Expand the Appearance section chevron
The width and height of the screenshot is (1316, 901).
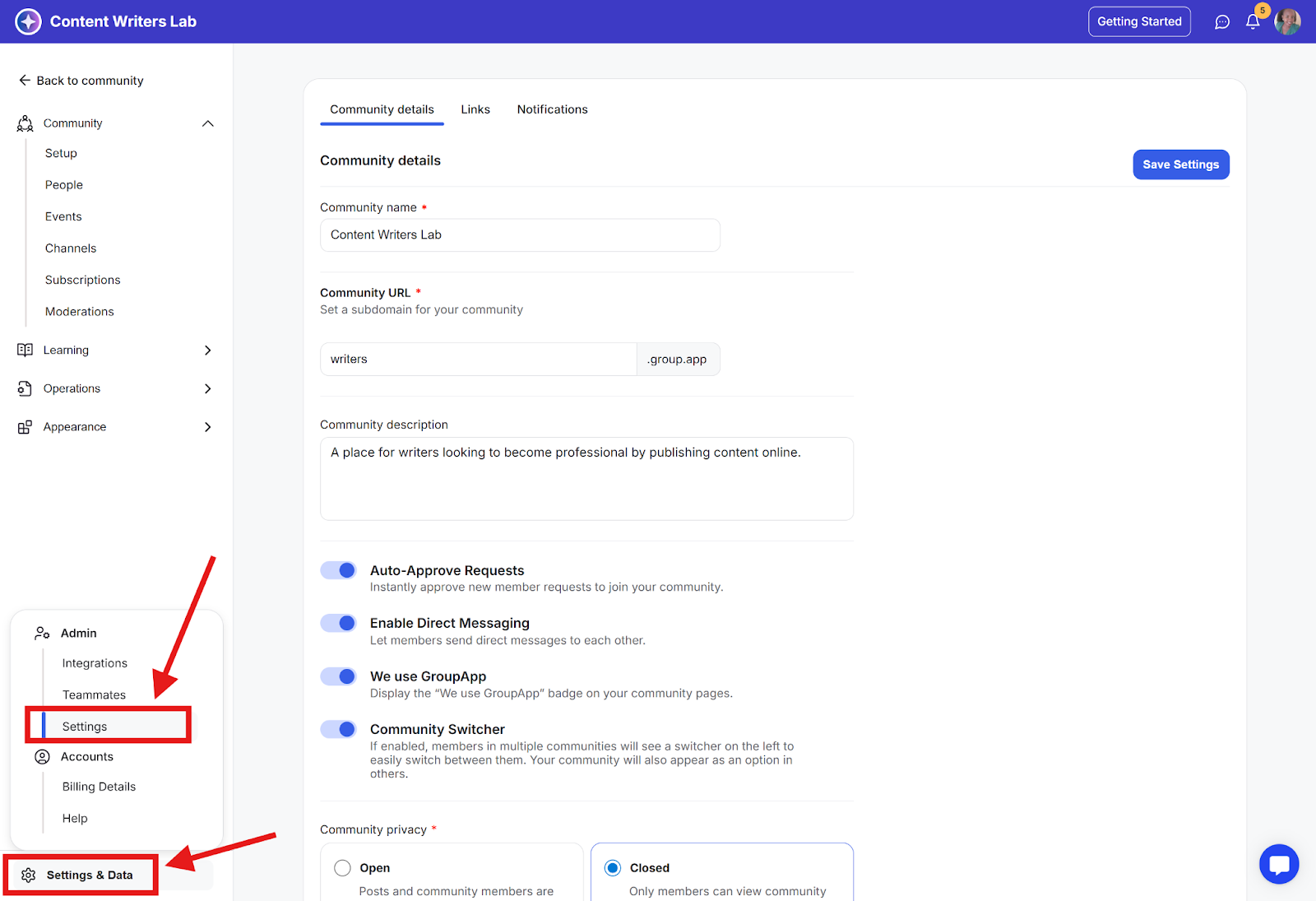point(208,427)
